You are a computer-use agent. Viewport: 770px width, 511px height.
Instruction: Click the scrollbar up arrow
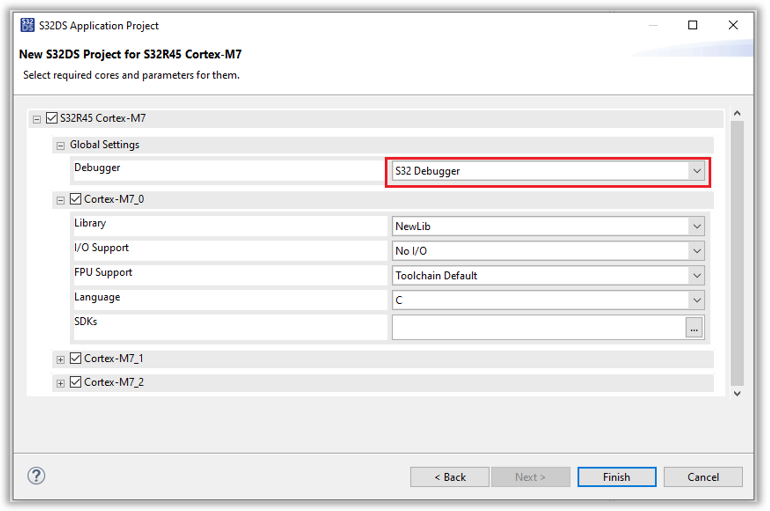click(x=737, y=113)
